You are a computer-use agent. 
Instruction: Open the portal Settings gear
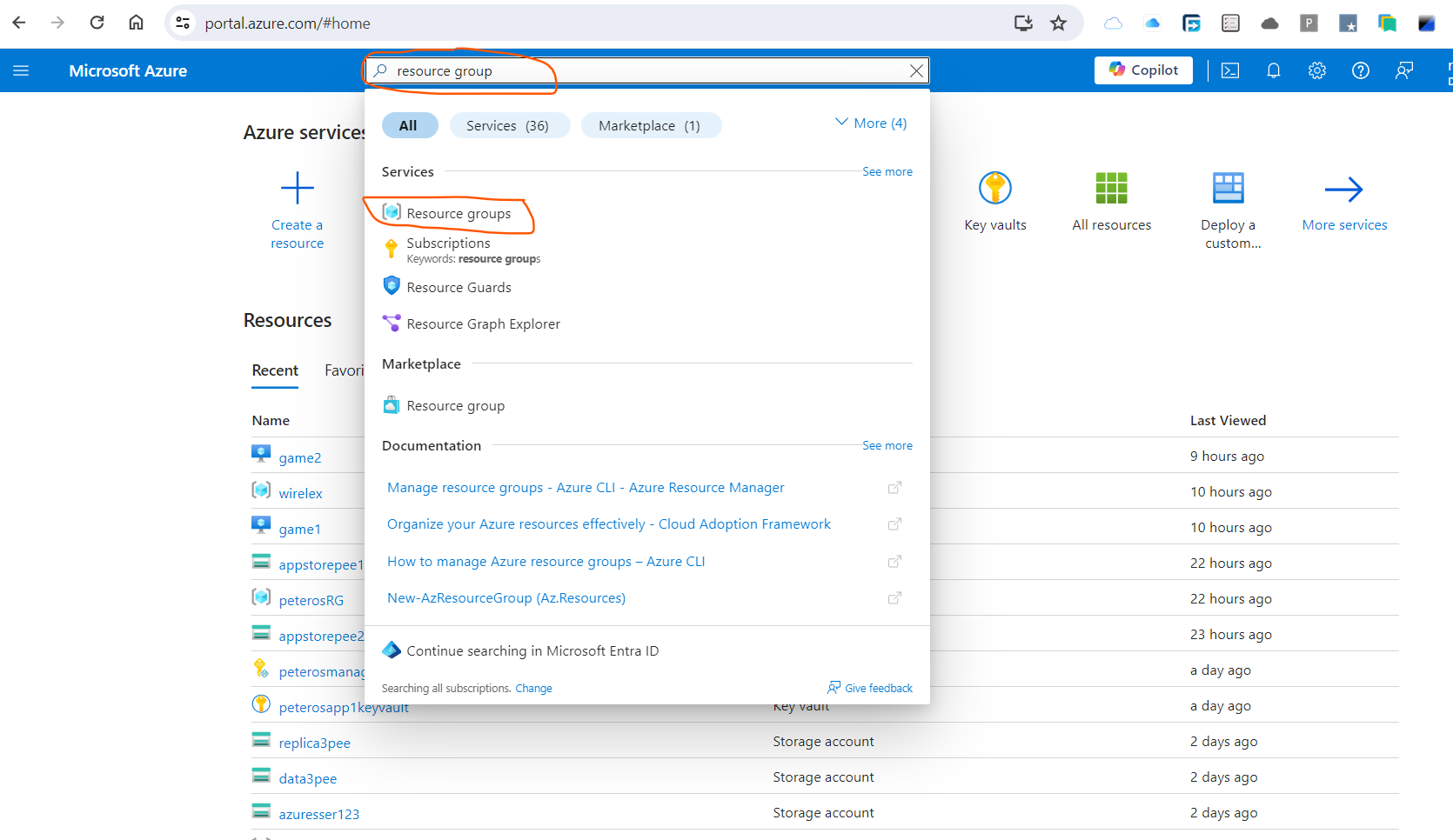1317,70
